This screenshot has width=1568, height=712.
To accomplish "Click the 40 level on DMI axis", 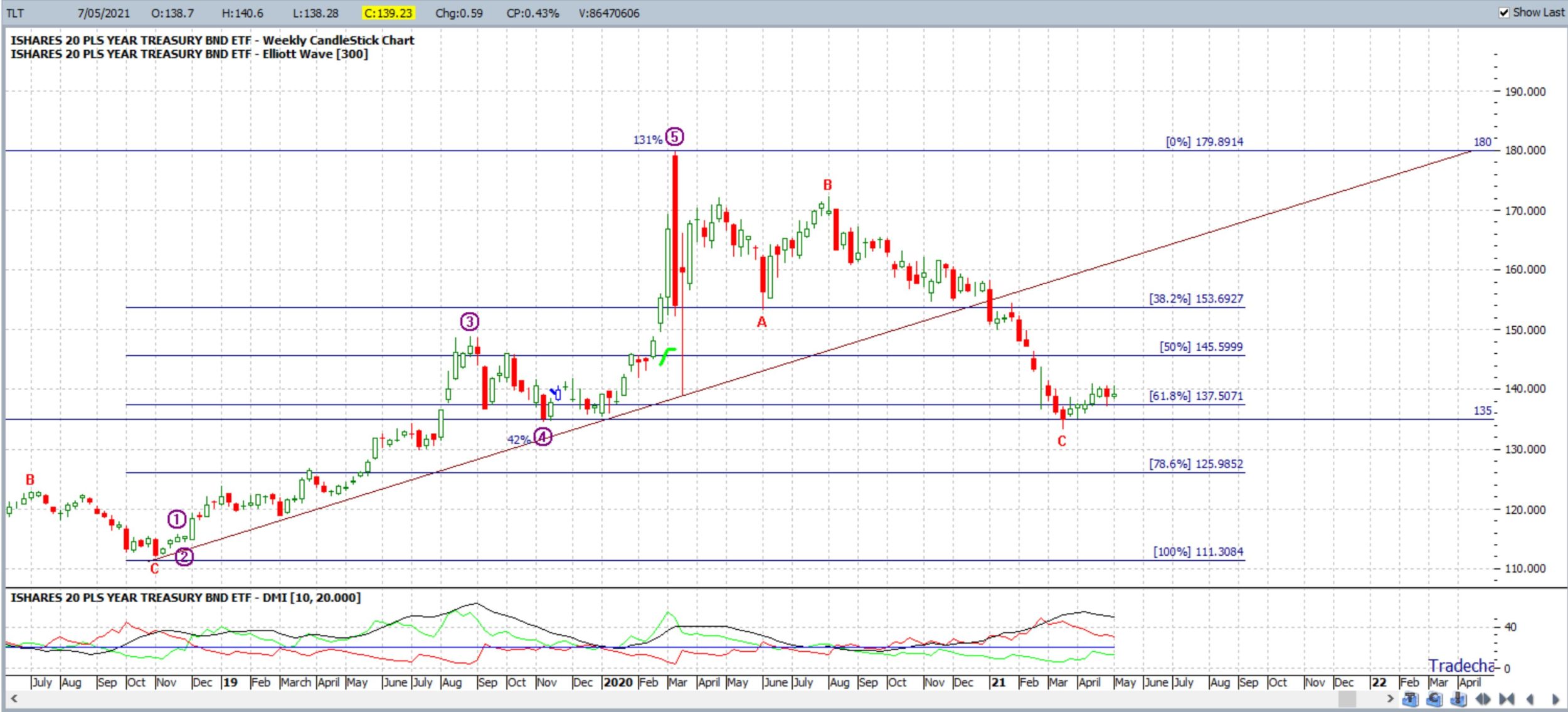I will 1510,627.
